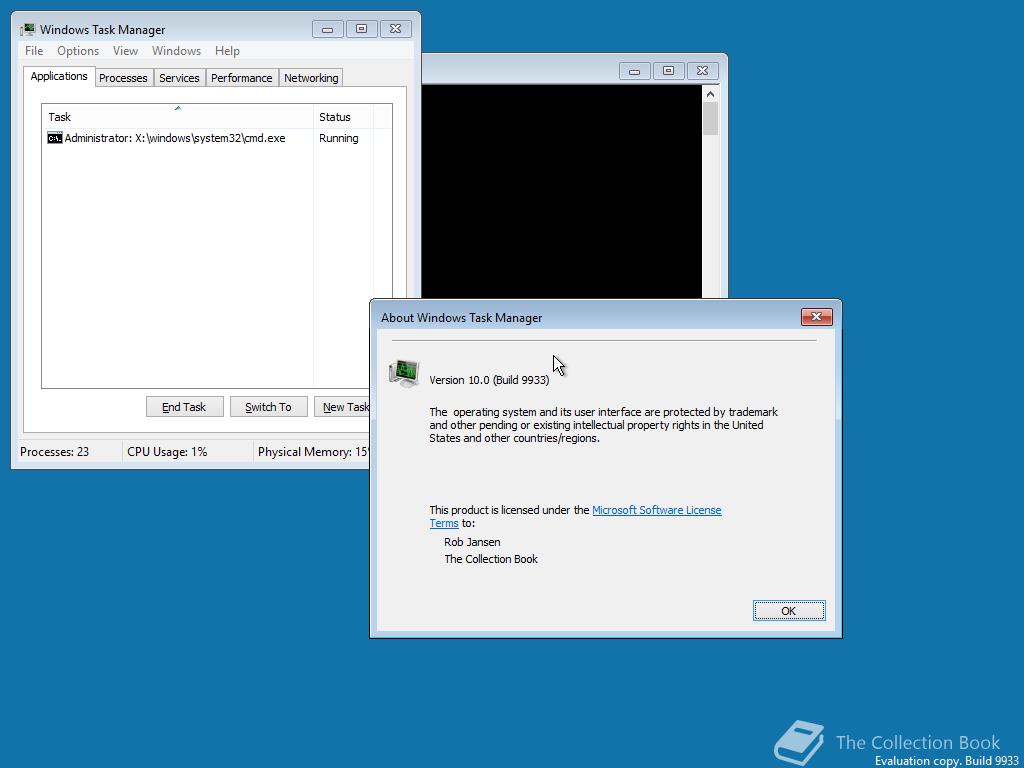Maximize the command prompt window
1024x768 pixels.
click(x=668, y=71)
